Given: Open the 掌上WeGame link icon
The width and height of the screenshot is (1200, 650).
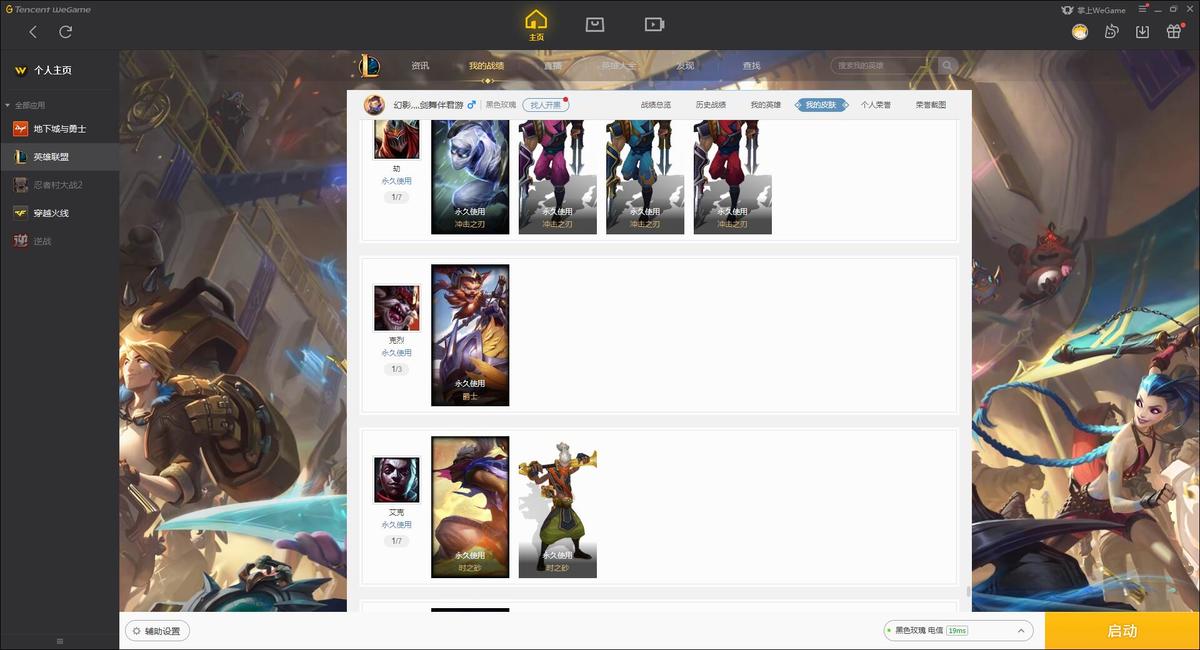Looking at the screenshot, I should [x=1093, y=10].
